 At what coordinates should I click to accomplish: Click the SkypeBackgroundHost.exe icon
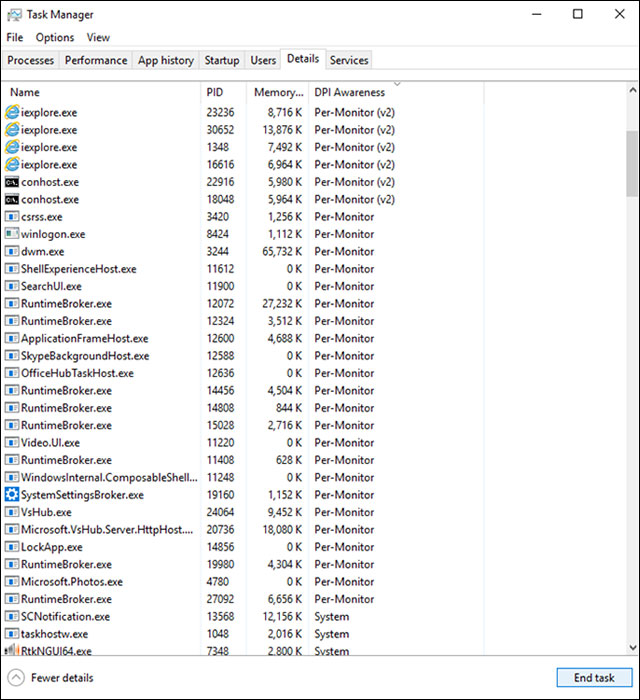(x=12, y=356)
